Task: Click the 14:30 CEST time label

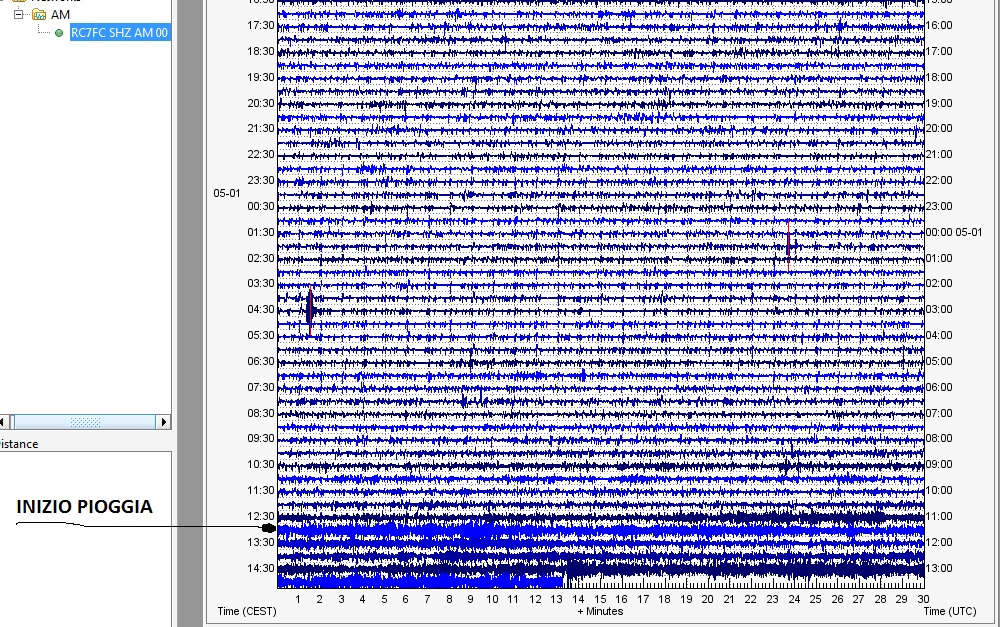Action: (261, 568)
